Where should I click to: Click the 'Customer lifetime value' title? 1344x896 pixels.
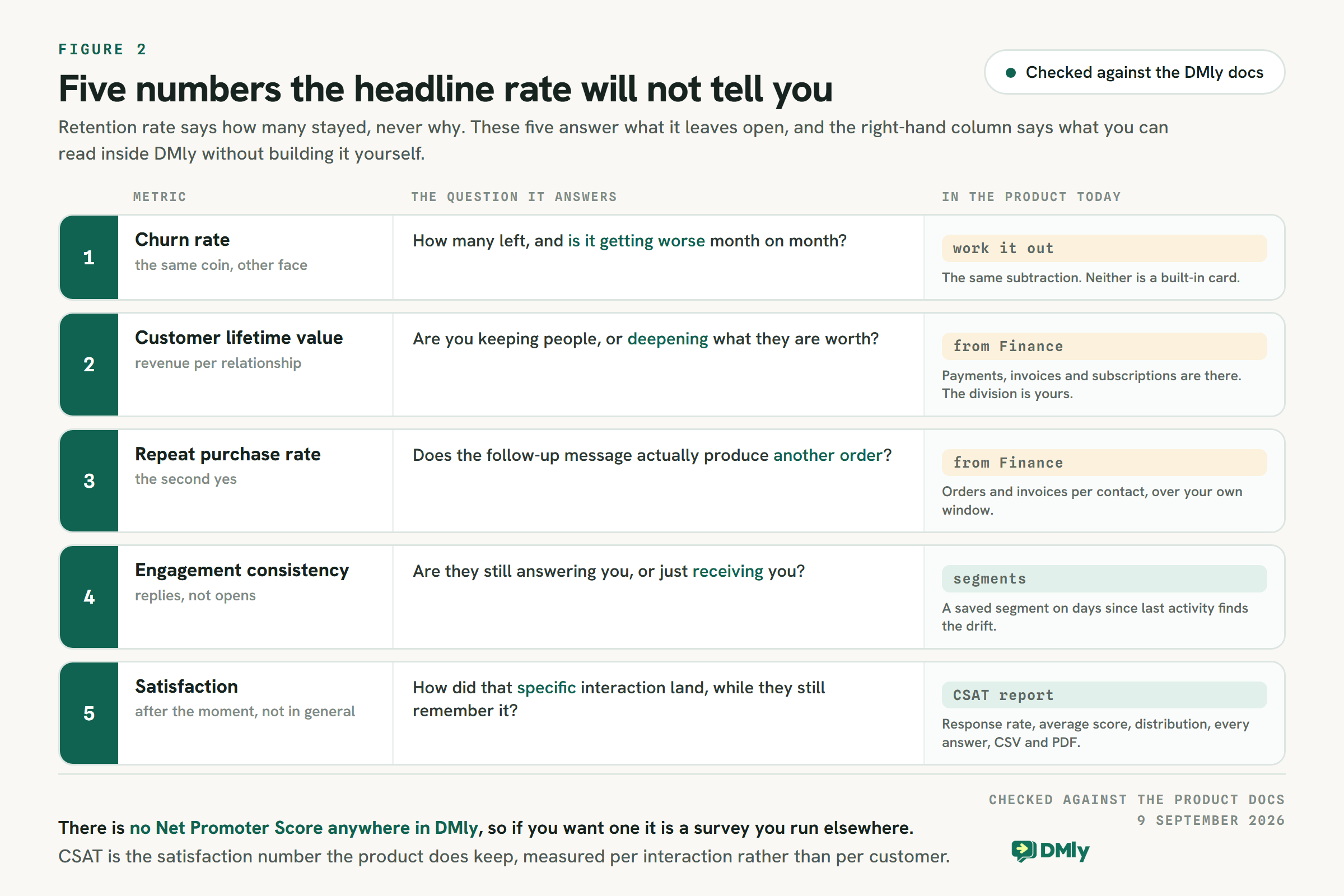click(x=239, y=338)
